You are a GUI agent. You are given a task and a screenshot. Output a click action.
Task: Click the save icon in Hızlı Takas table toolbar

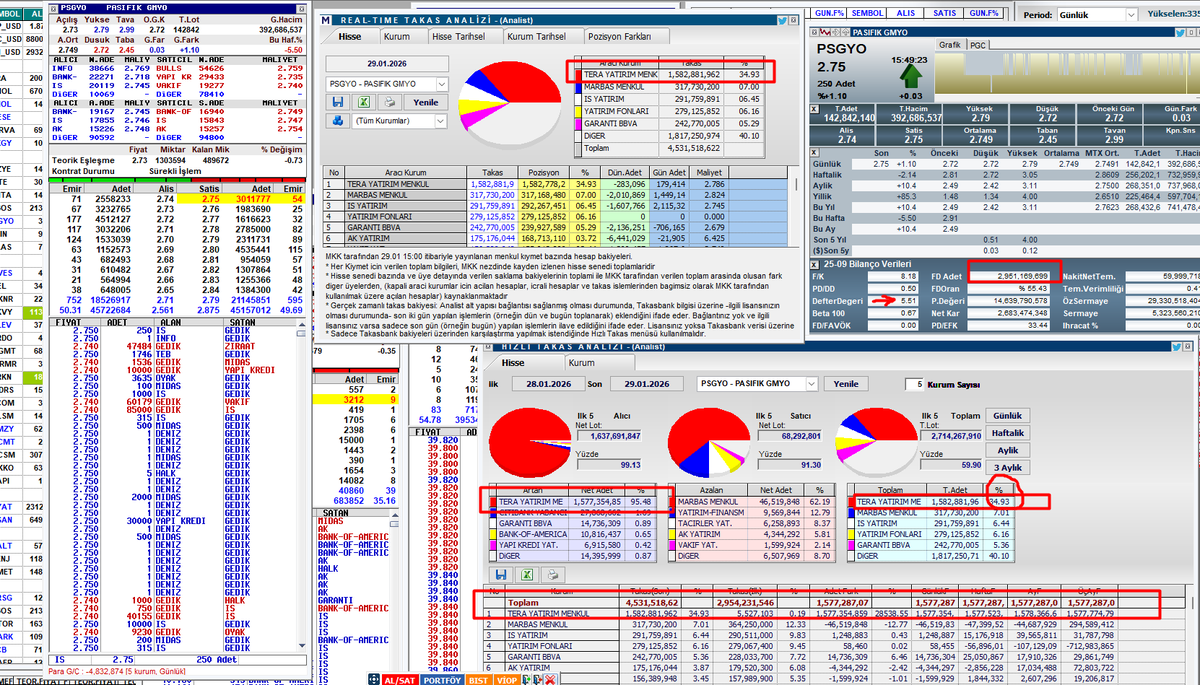[x=499, y=574]
